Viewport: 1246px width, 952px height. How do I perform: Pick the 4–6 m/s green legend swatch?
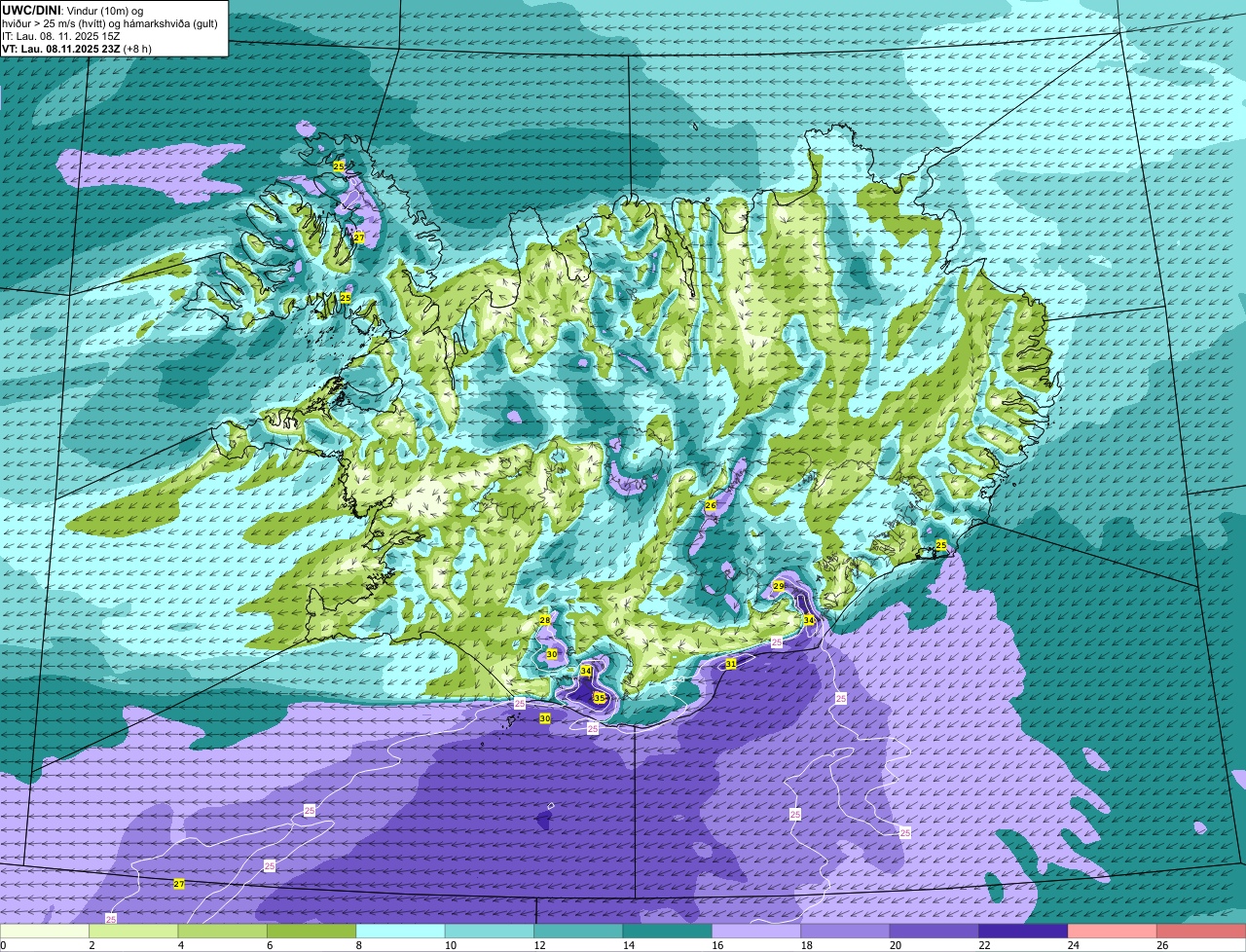point(223,932)
